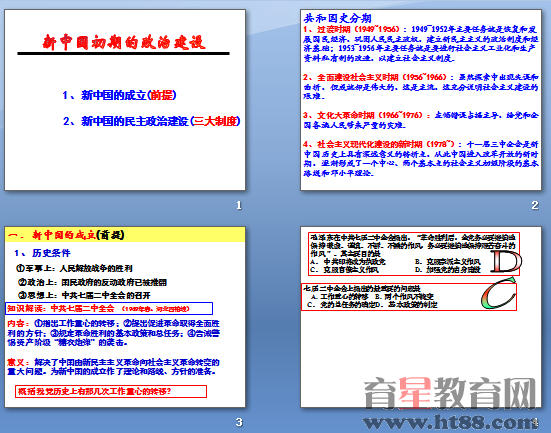Click slide number 1 label

click(x=239, y=205)
